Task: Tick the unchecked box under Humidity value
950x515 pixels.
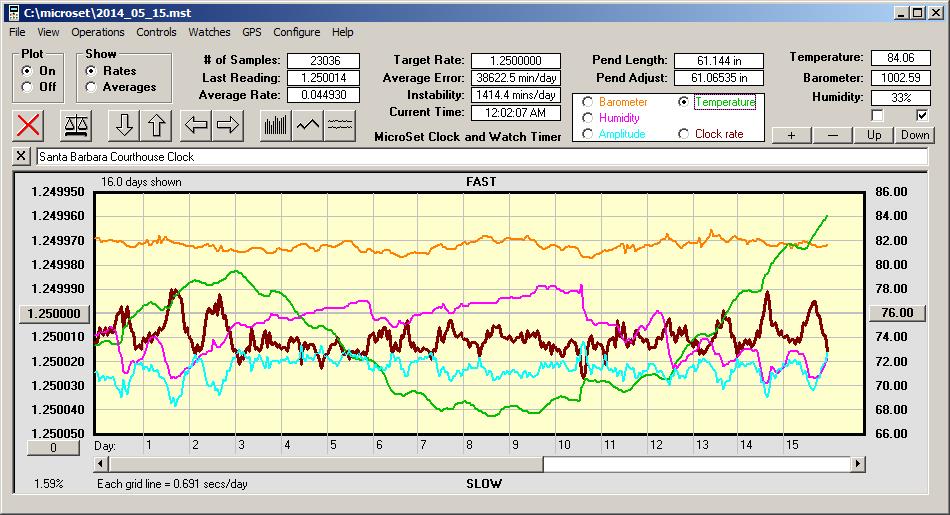Action: pyautogui.click(x=877, y=115)
